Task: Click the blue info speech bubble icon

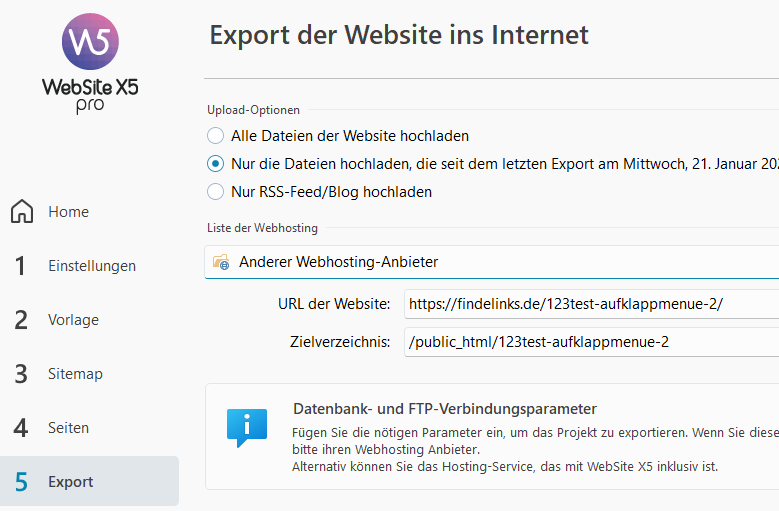Action: (x=246, y=427)
